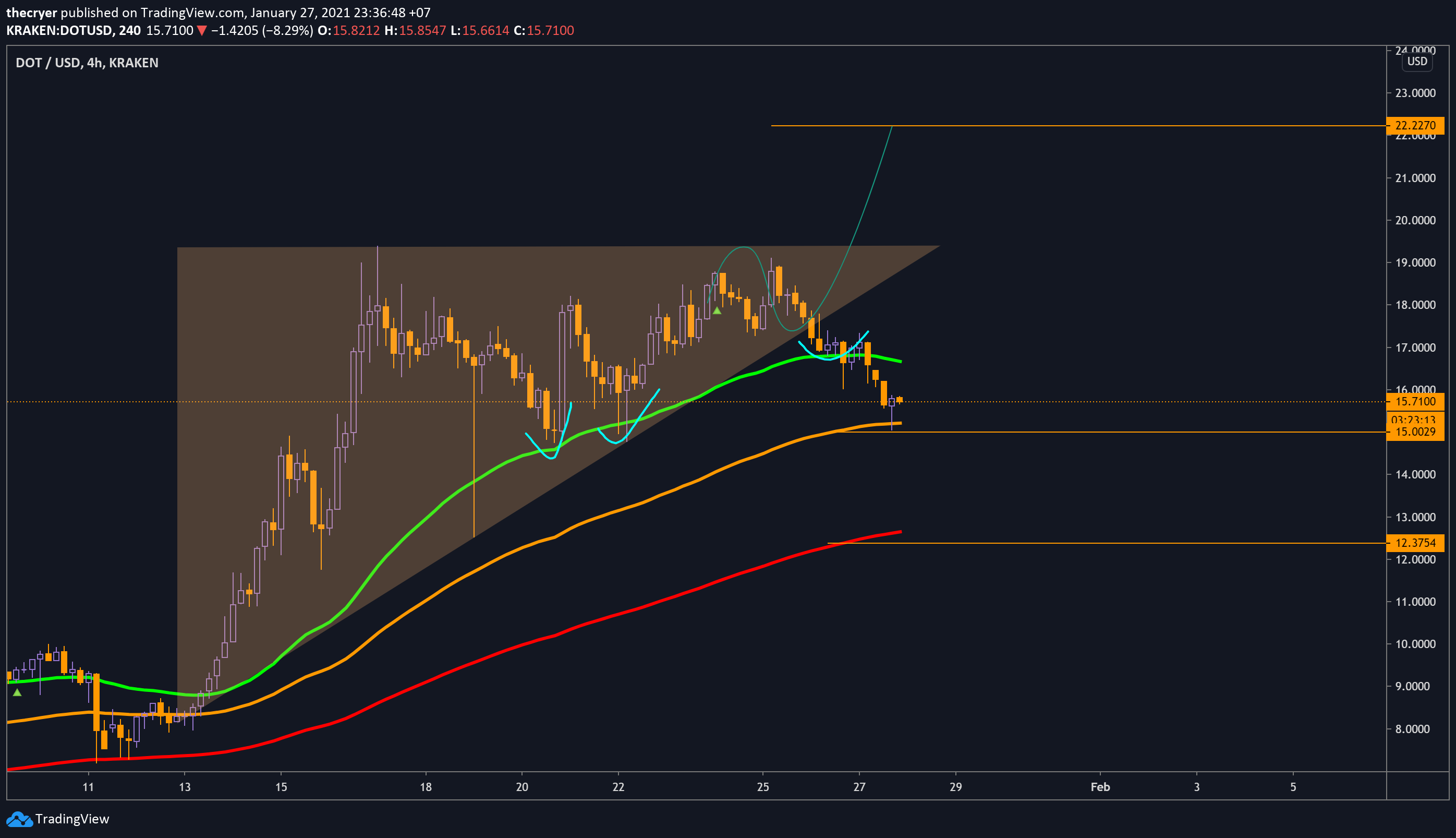Click the 15.0029 price level label
This screenshot has width=1456, height=838.
[x=1415, y=432]
